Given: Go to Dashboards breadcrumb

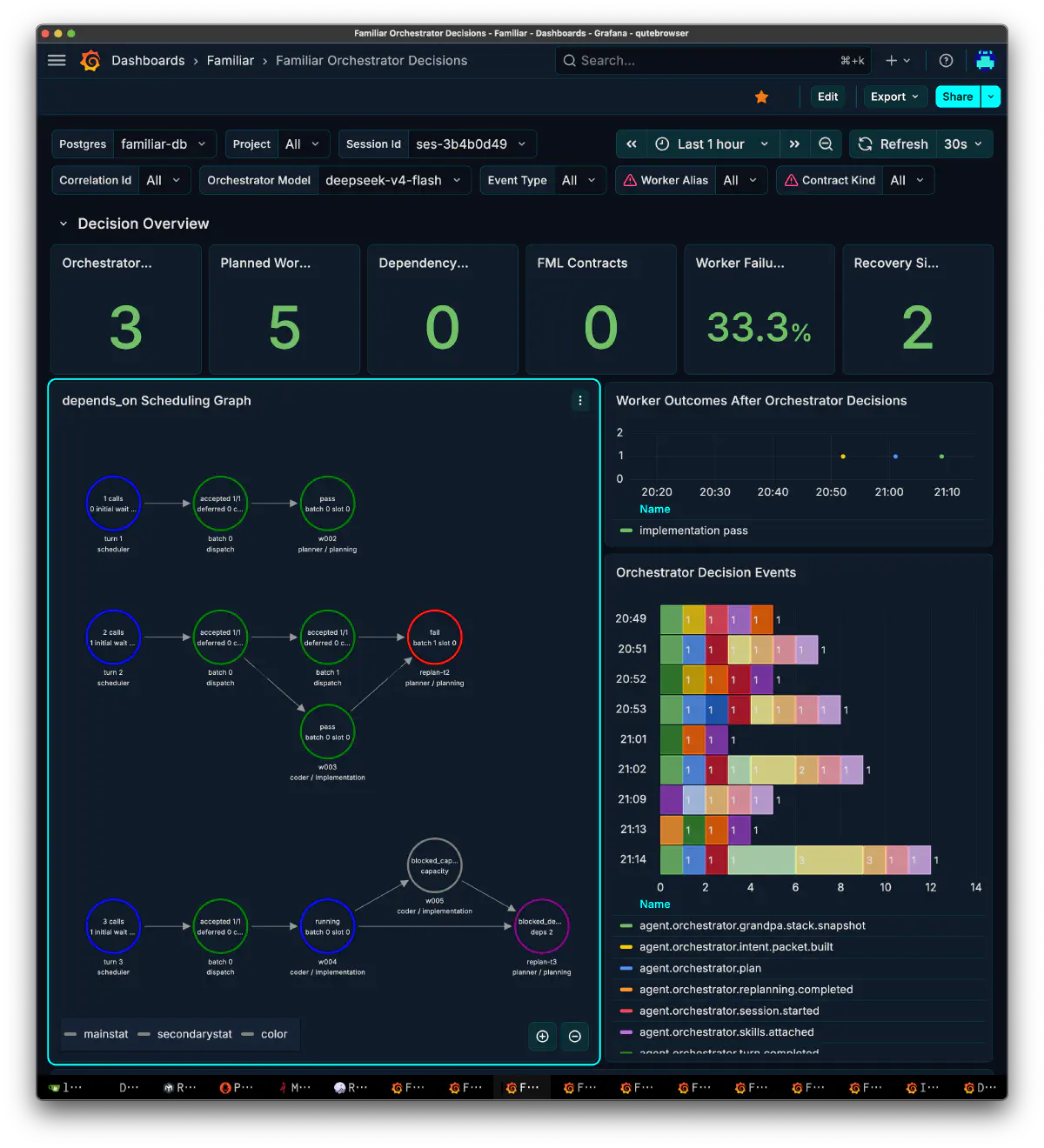Looking at the screenshot, I should [x=148, y=60].
